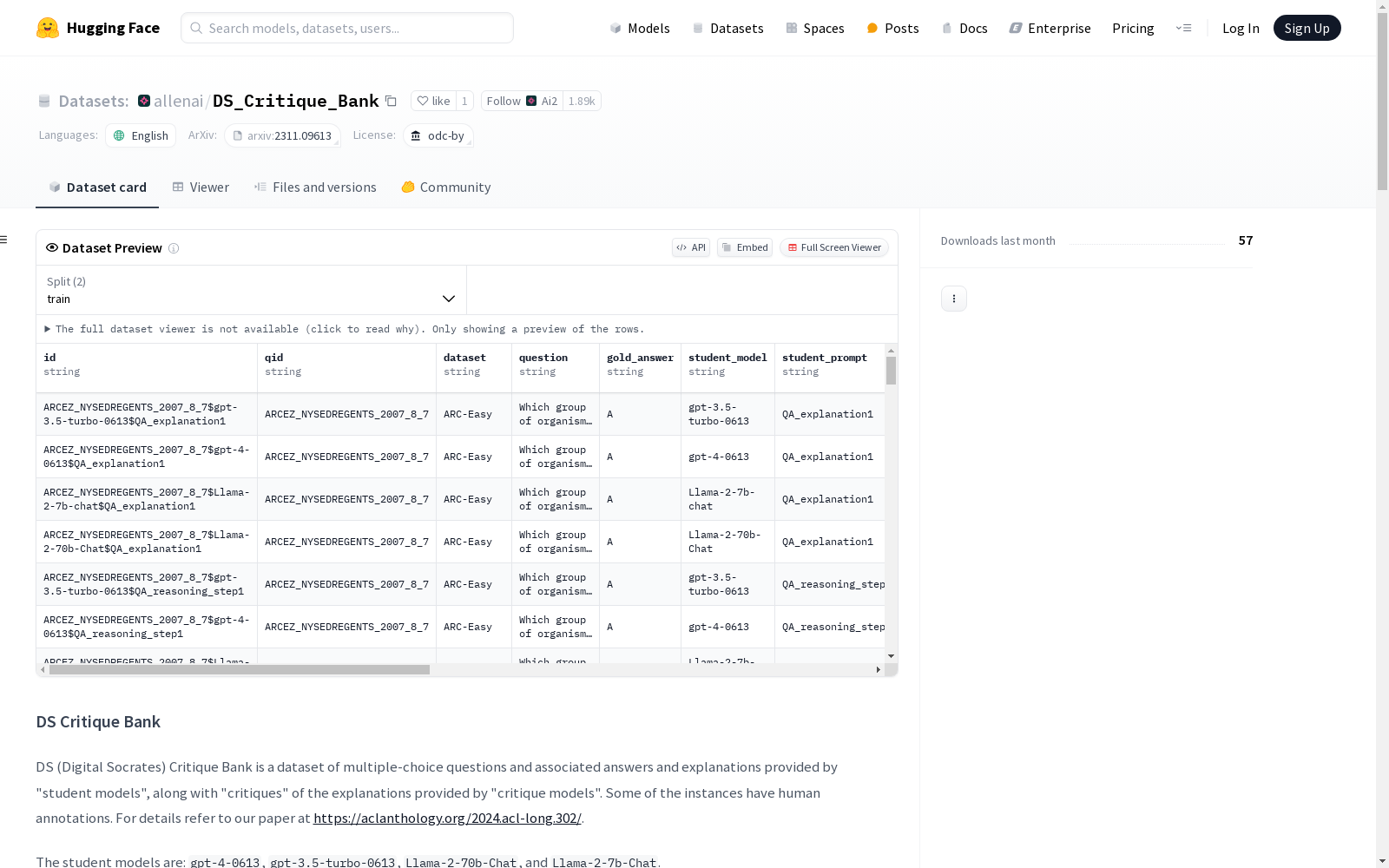Click the Log In link
Viewport: 1389px width, 868px height.
point(1241,28)
